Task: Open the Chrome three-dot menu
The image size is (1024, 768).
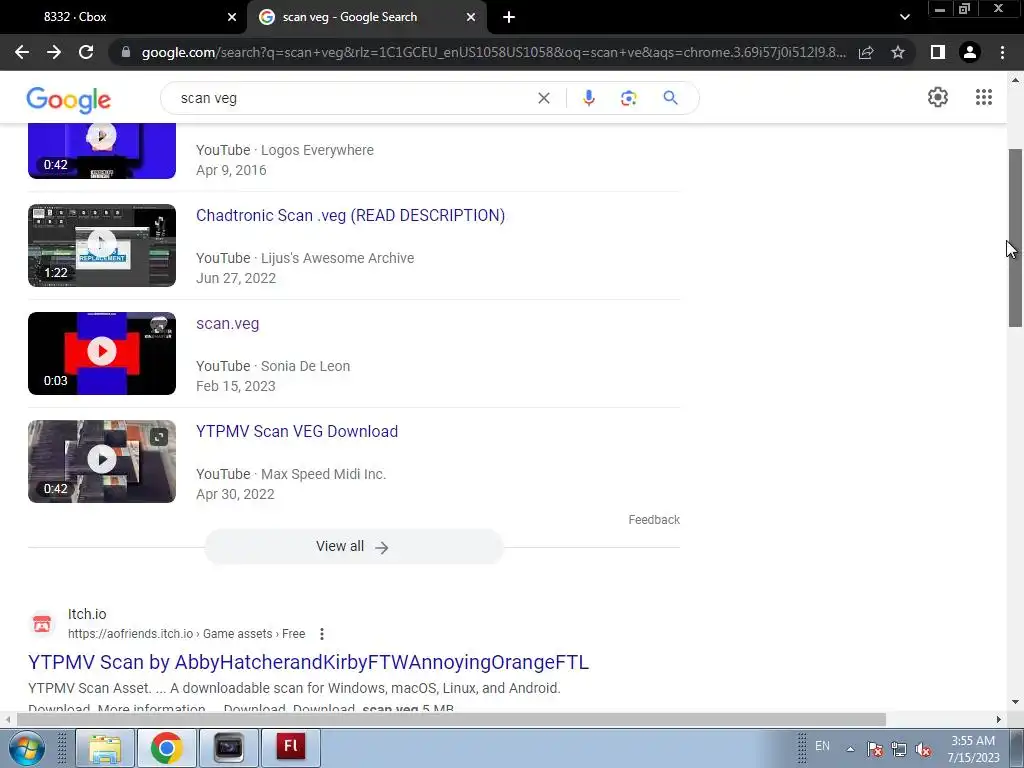Action: click(x=1002, y=52)
